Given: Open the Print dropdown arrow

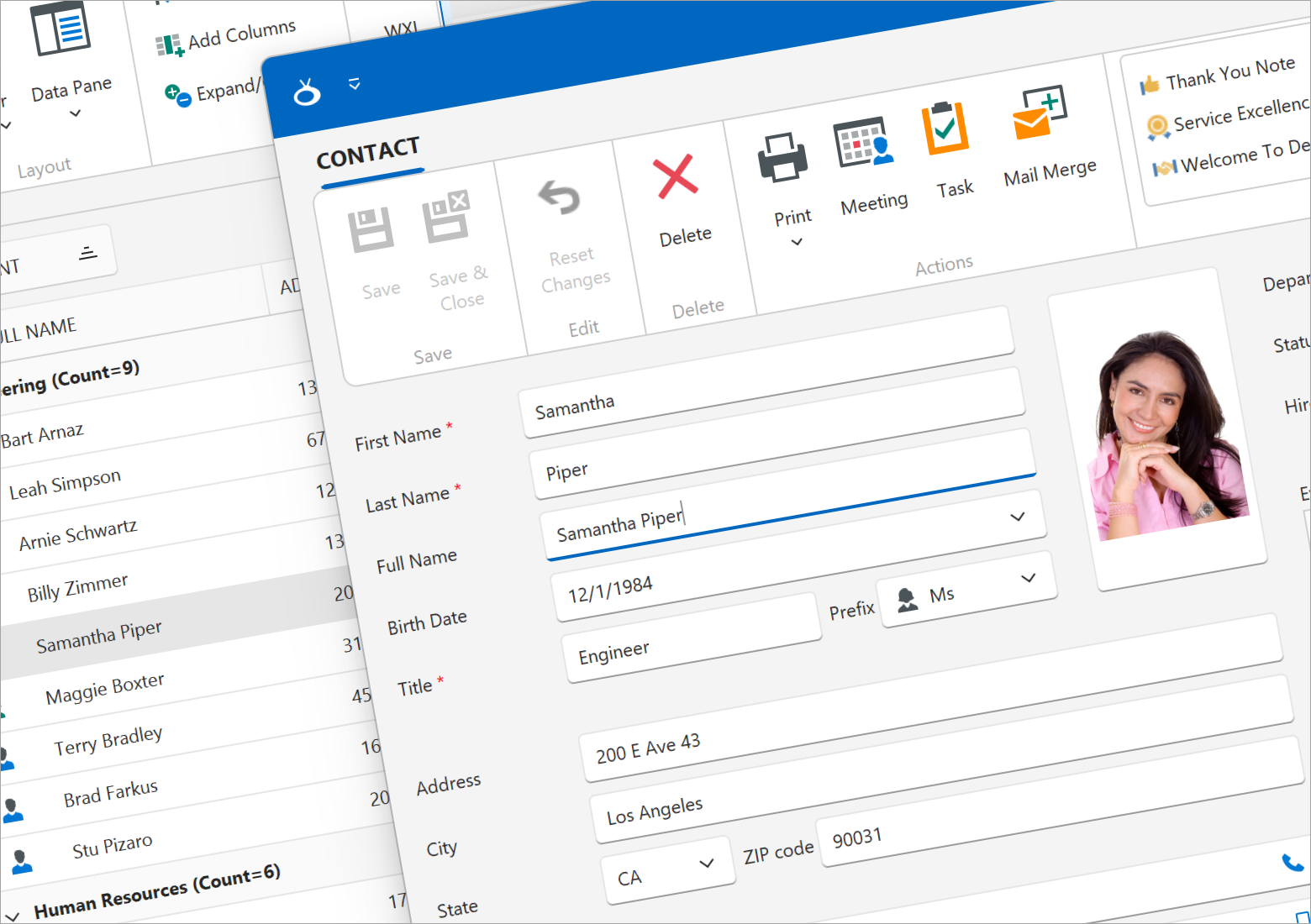Looking at the screenshot, I should click(x=797, y=242).
